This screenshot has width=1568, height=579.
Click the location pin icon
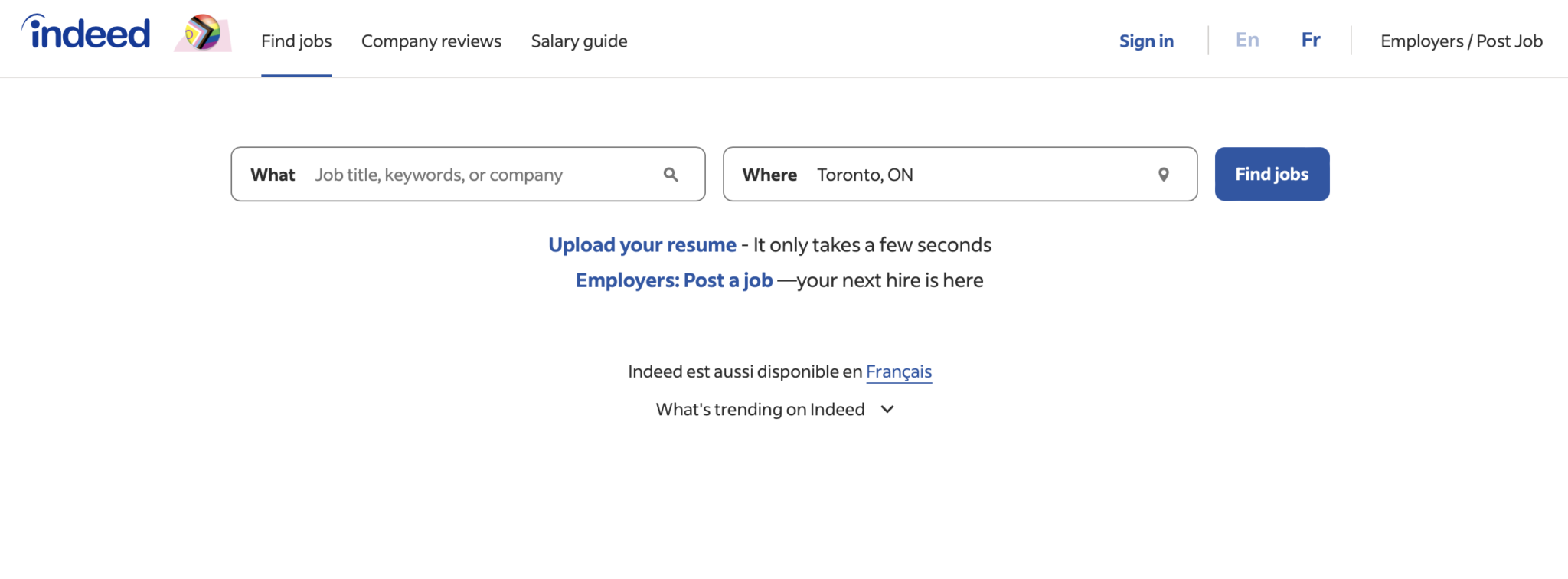coord(1163,175)
